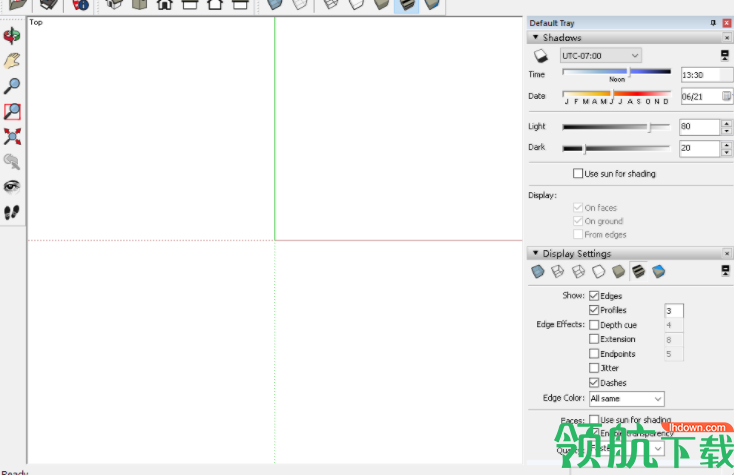Switch to Back view house outline icon

(215, 5)
